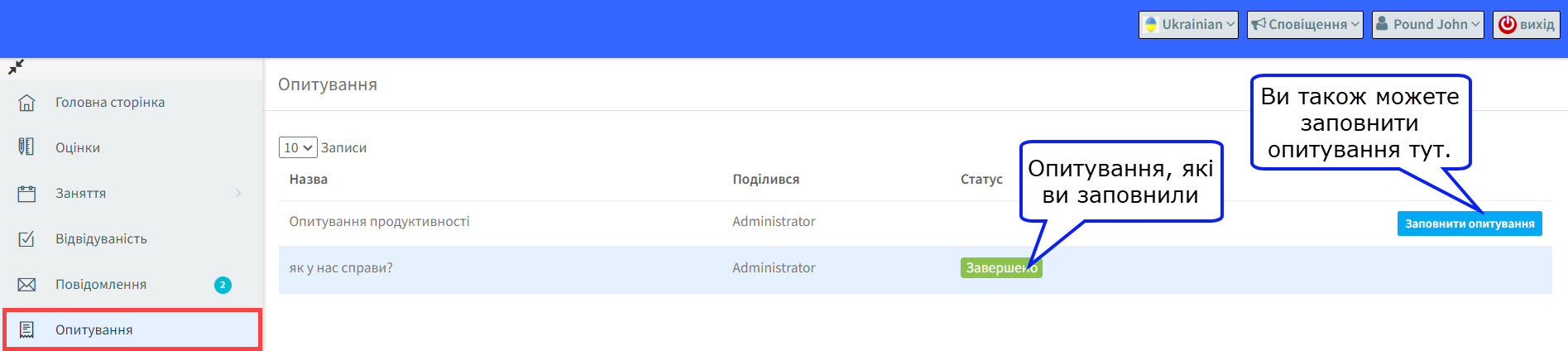Click the home icon for Головна сторінка
This screenshot has height=351, width=1568.
point(26,103)
